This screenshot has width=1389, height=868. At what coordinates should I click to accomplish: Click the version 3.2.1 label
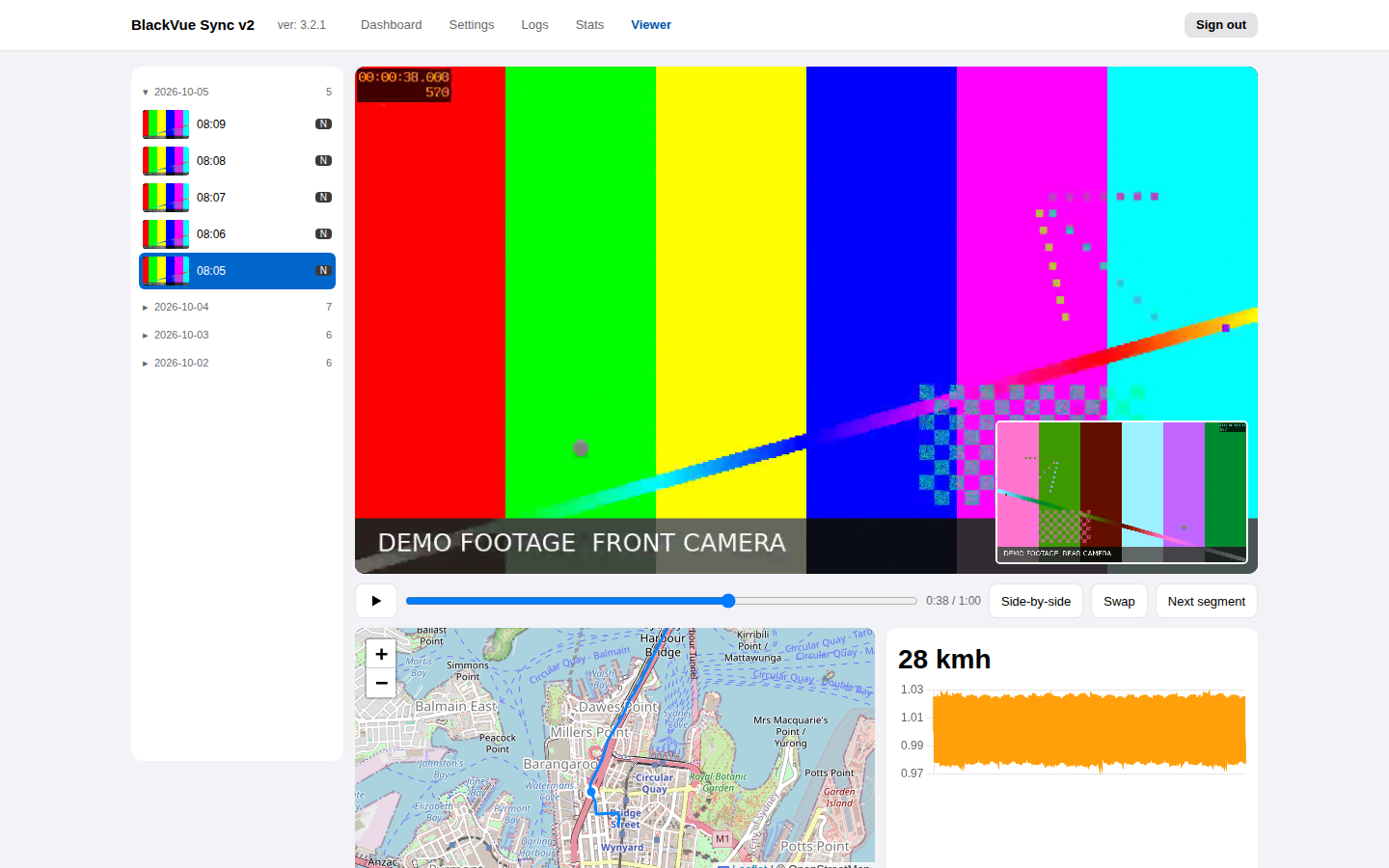pyautogui.click(x=302, y=25)
